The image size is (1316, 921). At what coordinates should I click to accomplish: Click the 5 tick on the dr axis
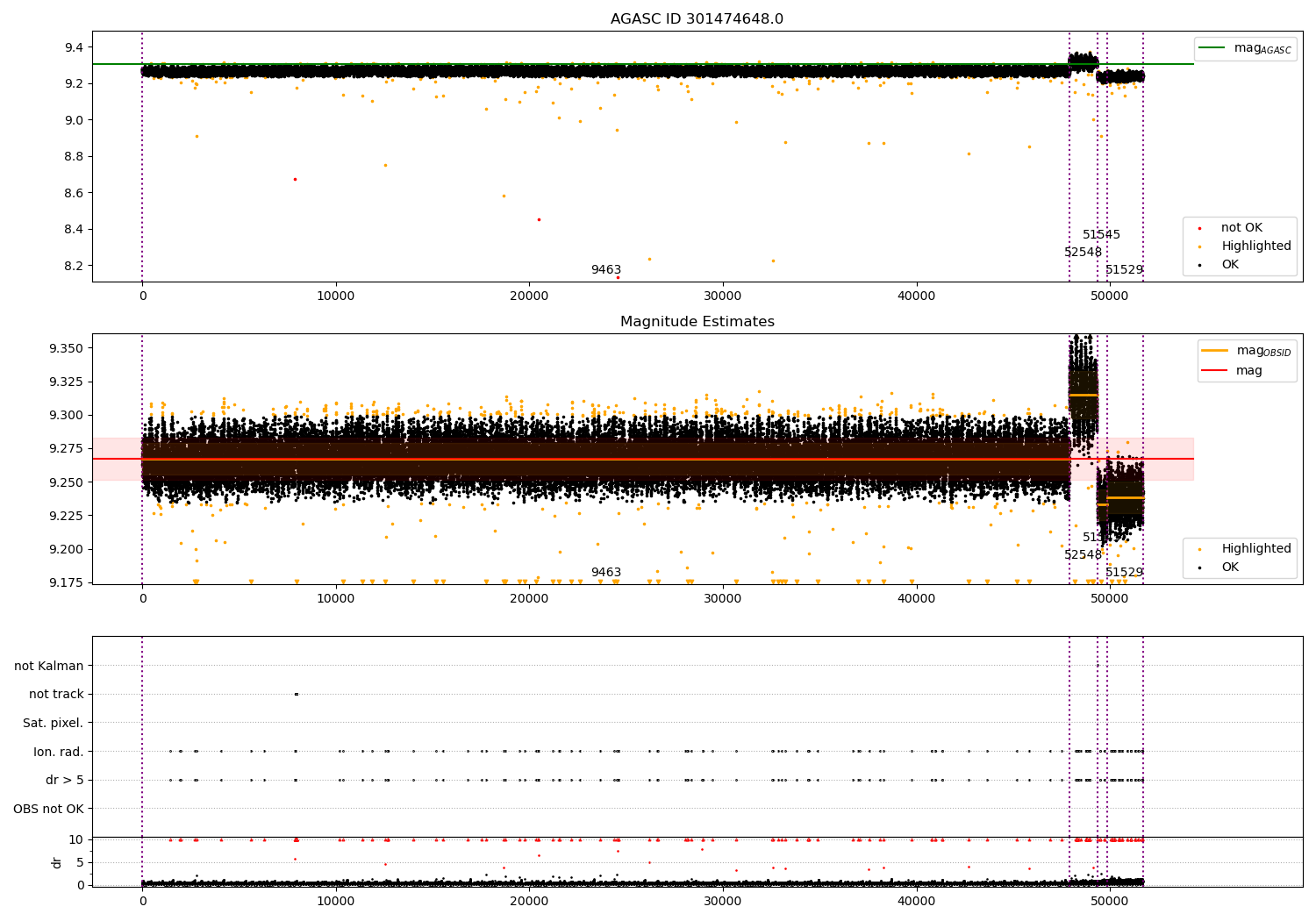(x=80, y=862)
